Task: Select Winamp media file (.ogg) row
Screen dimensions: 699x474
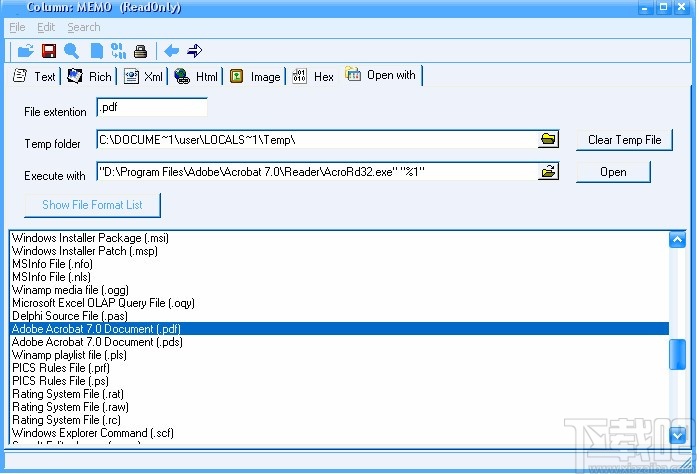Action: pos(339,290)
